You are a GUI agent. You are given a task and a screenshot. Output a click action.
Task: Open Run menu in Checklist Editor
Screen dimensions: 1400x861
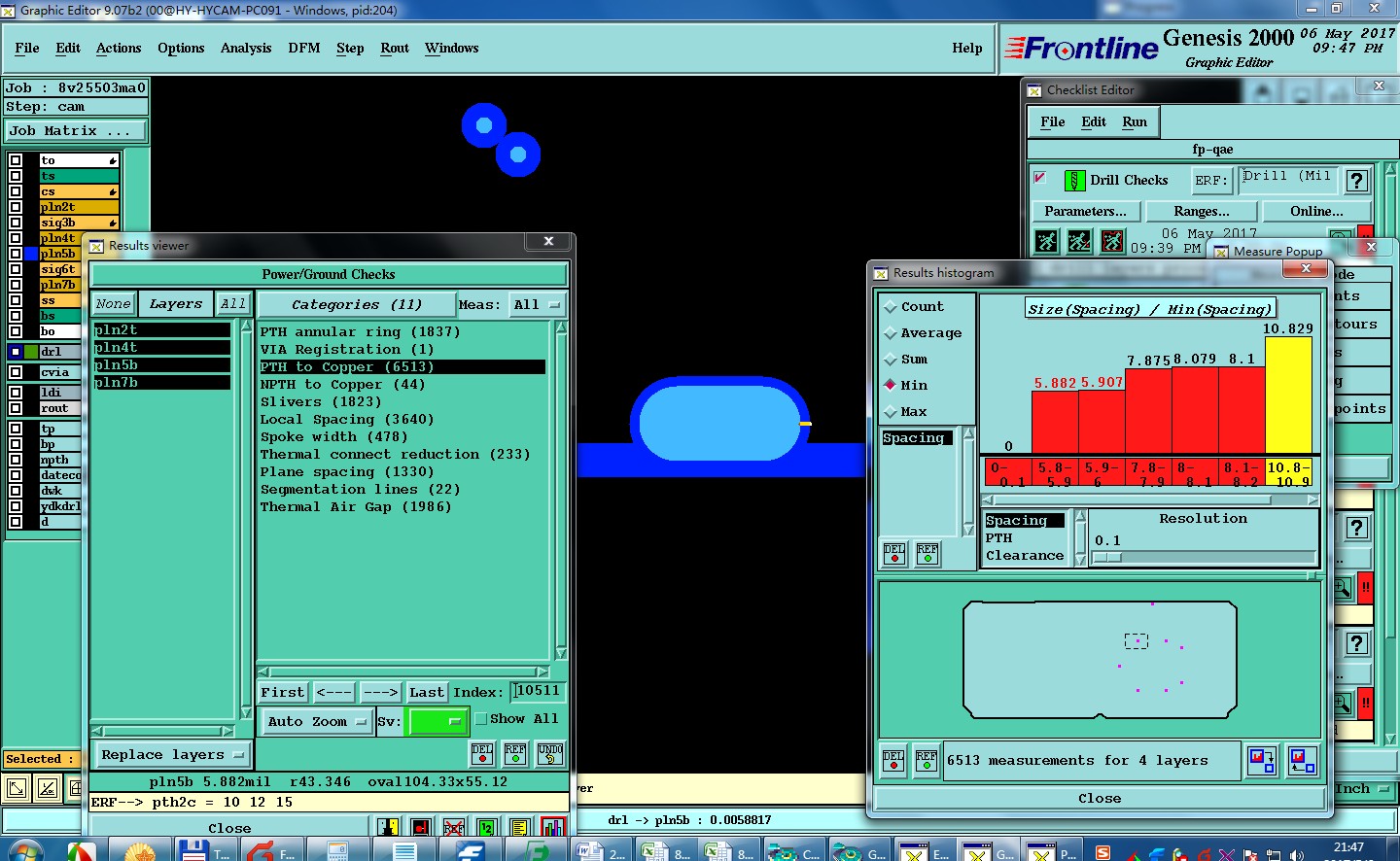pos(1135,121)
